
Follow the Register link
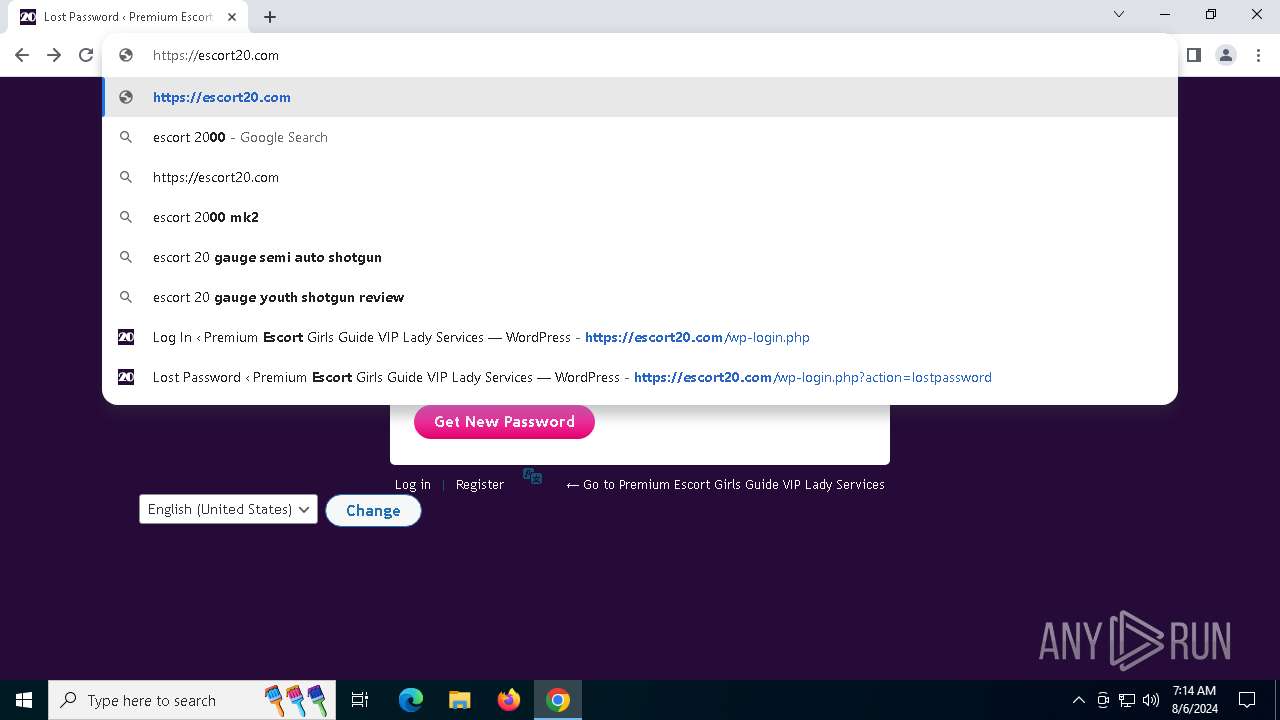click(x=480, y=484)
